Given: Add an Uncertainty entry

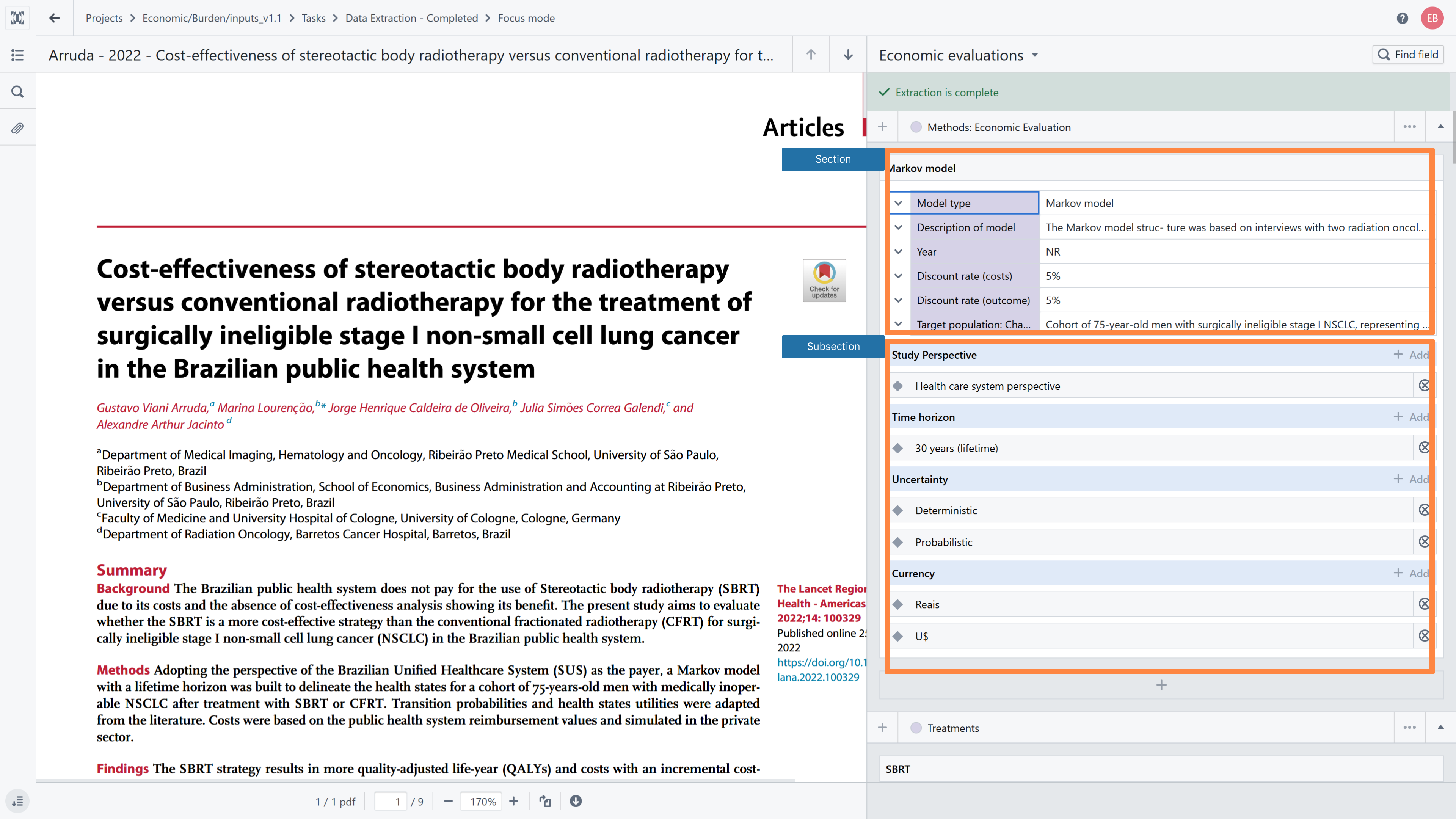Looking at the screenshot, I should pyautogui.click(x=1411, y=479).
